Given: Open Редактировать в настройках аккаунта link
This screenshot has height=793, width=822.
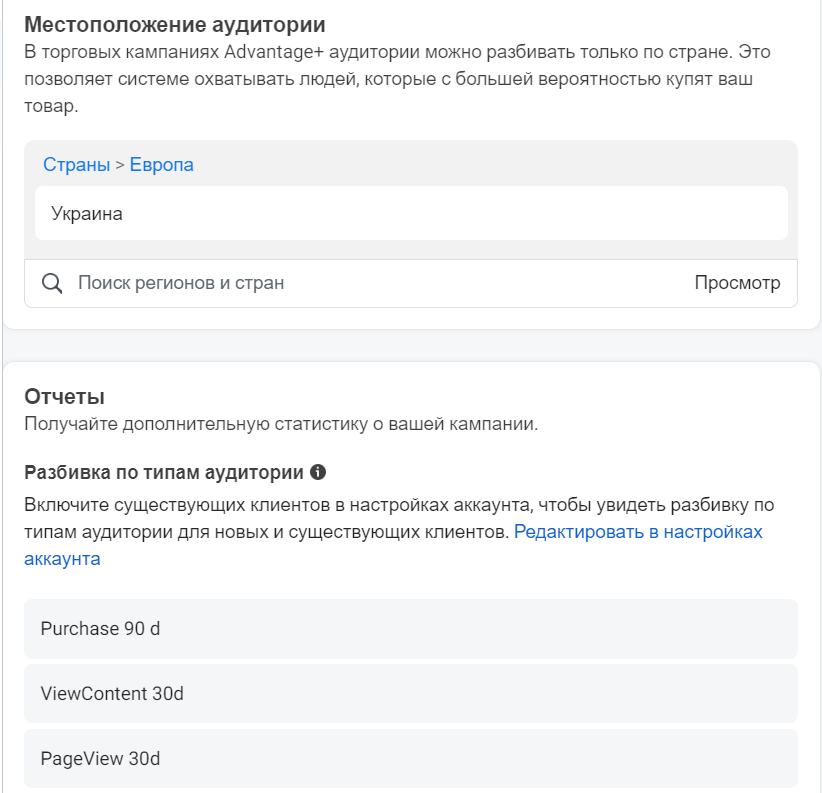Looking at the screenshot, I should pyautogui.click(x=638, y=532).
